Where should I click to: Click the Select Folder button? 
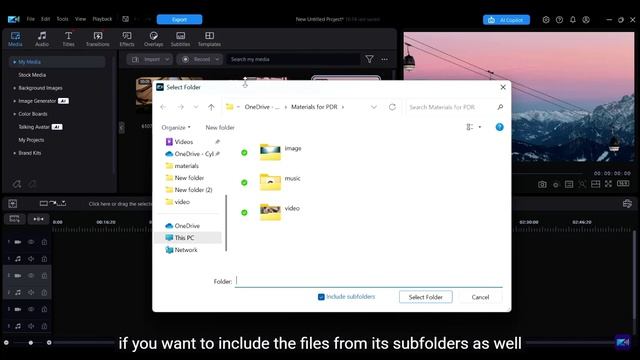[x=426, y=297]
